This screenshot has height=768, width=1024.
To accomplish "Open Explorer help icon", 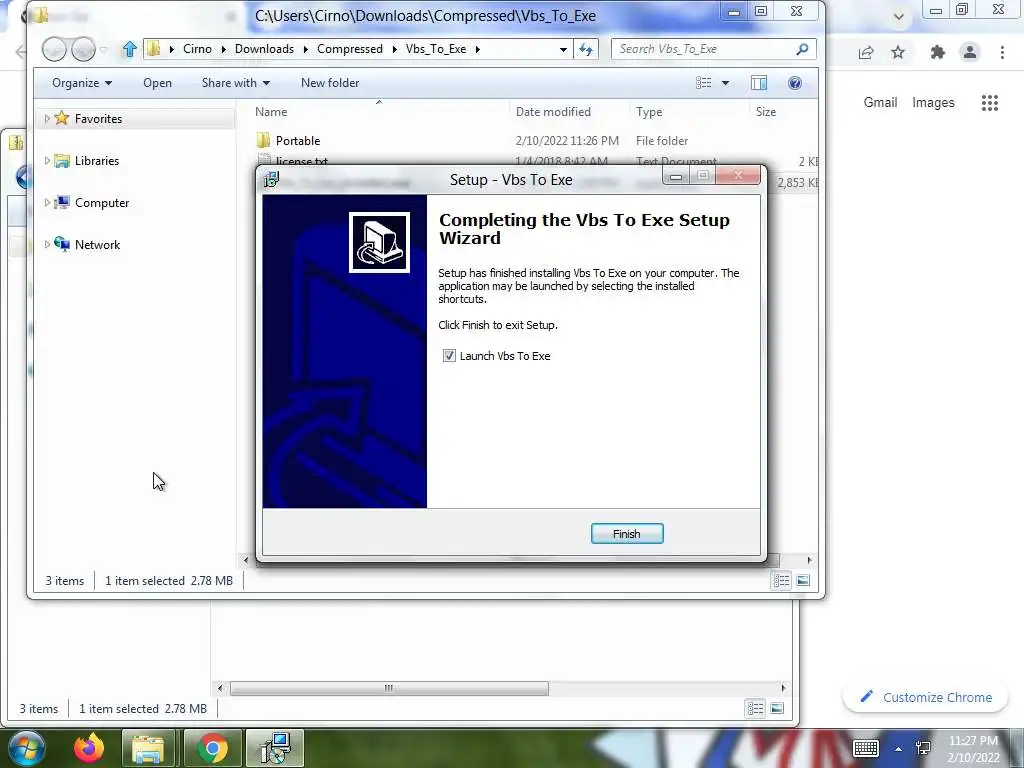I will click(795, 83).
